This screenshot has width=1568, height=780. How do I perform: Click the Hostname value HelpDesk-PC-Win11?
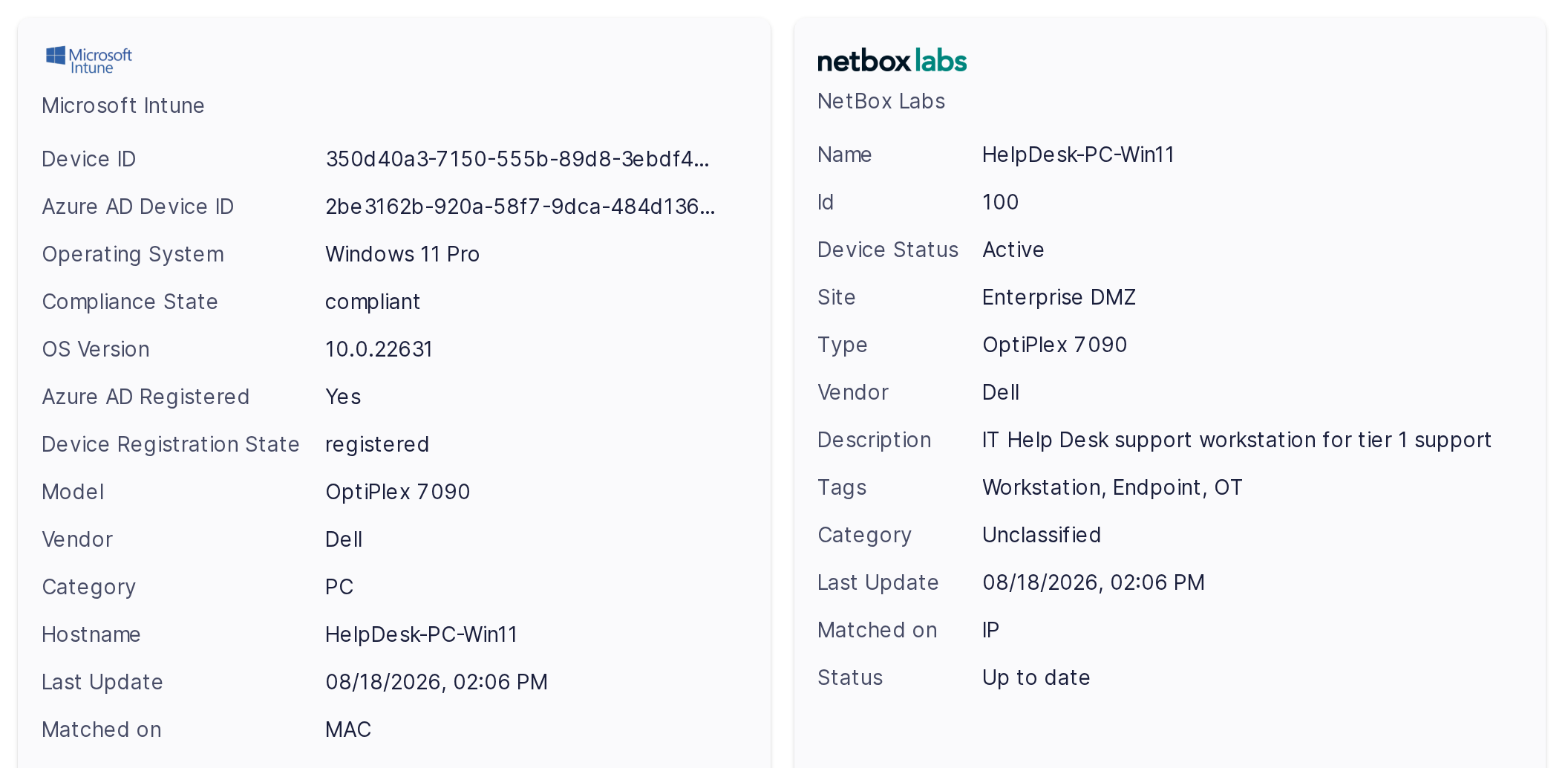point(422,634)
